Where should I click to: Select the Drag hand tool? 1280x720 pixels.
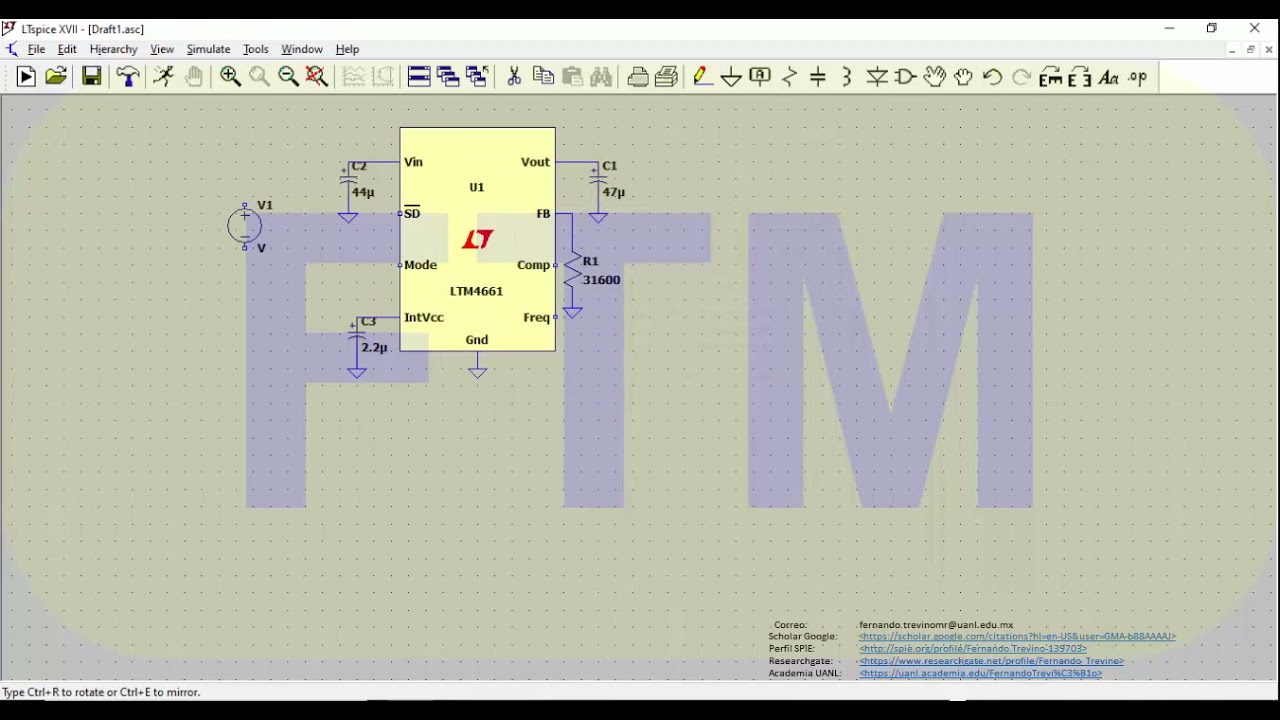[964, 77]
